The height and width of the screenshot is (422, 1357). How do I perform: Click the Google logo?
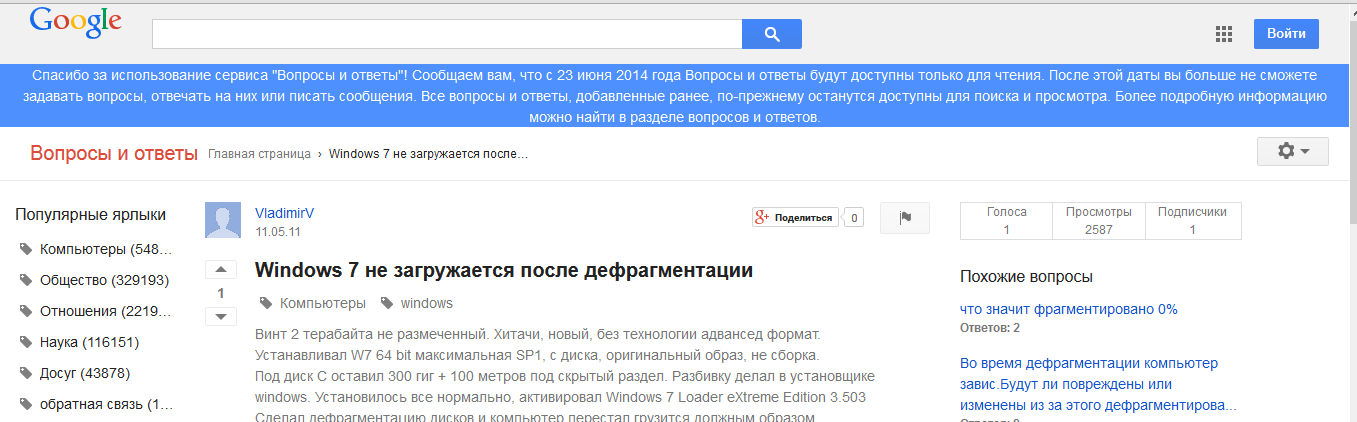(76, 23)
